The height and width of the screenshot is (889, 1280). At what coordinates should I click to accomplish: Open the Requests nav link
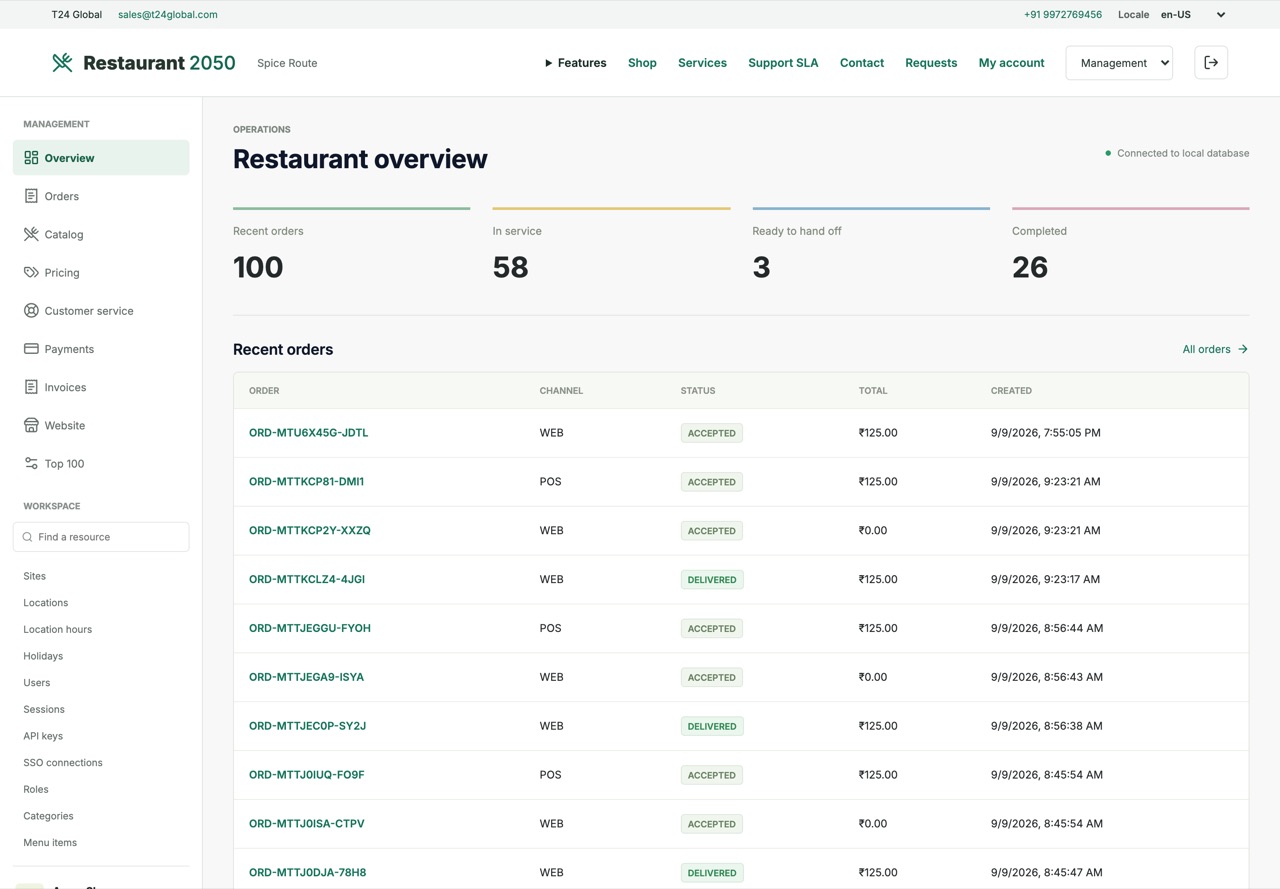(931, 63)
